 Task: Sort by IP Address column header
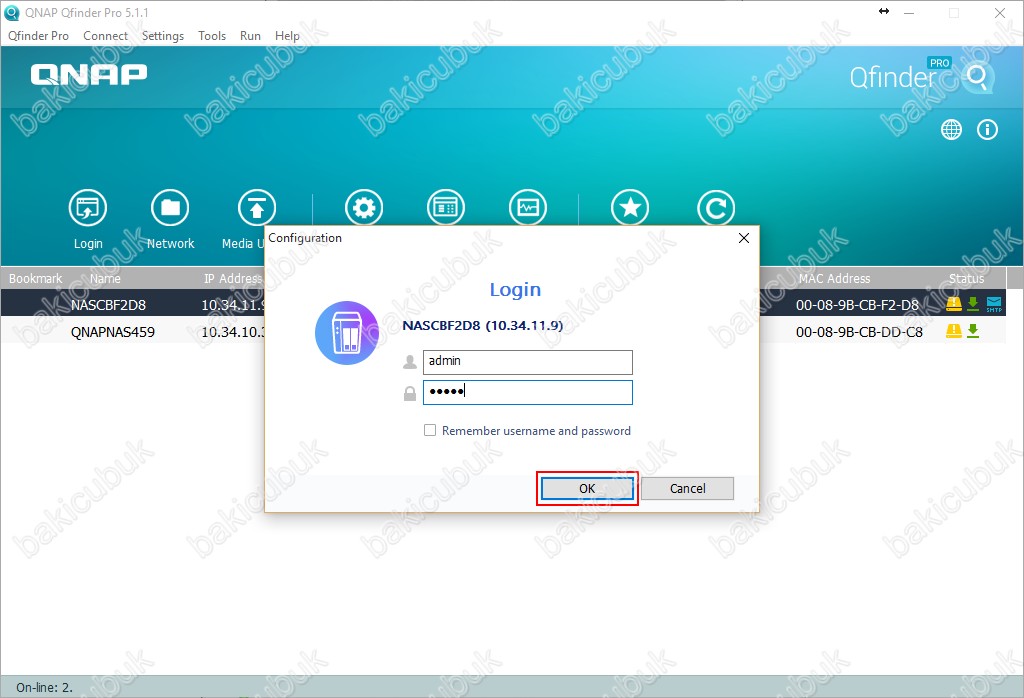point(232,278)
